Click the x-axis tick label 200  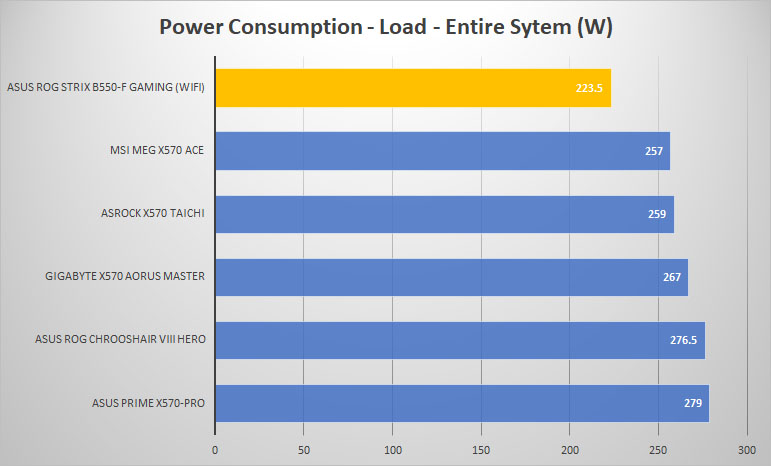tap(570, 450)
